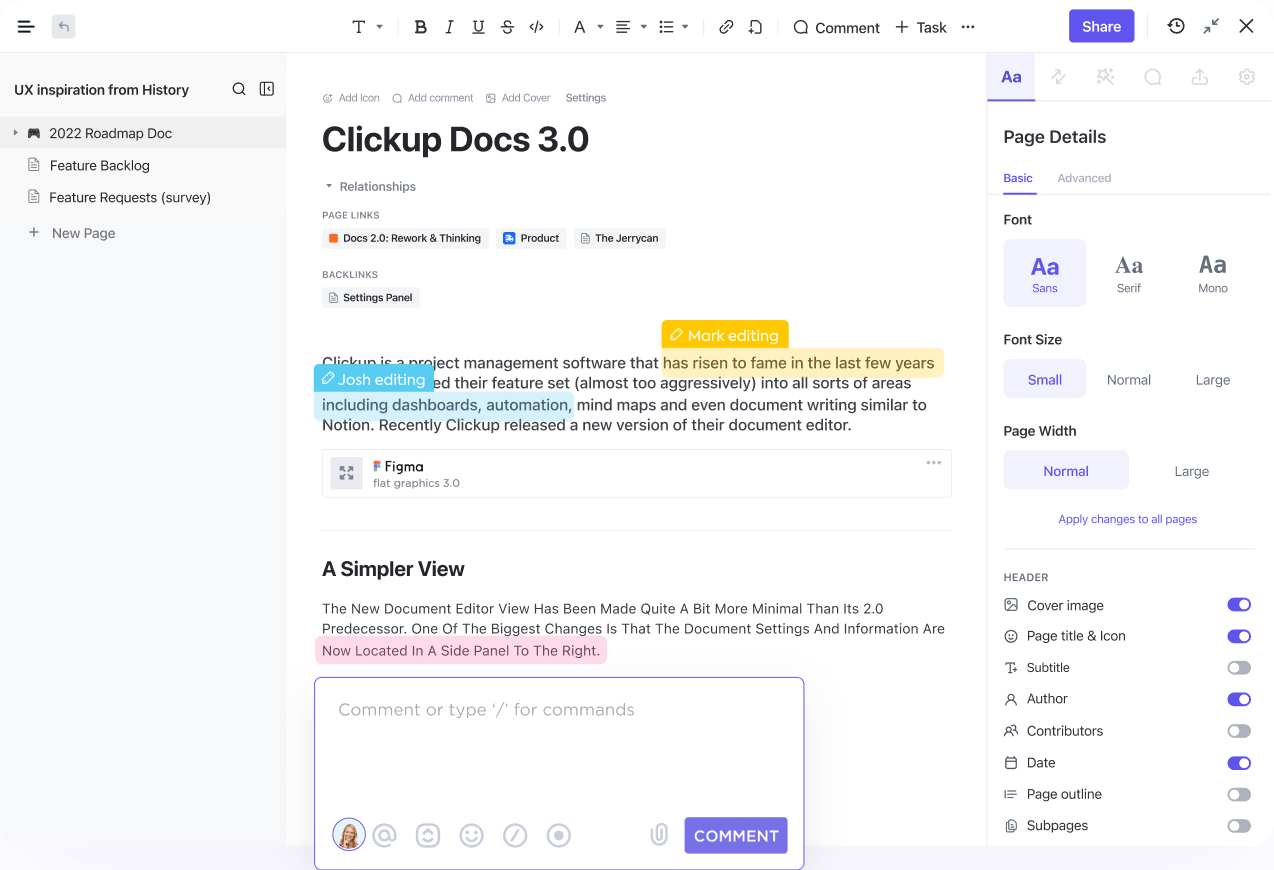Disable the Author switch
This screenshot has width=1274, height=870.
coord(1239,699)
